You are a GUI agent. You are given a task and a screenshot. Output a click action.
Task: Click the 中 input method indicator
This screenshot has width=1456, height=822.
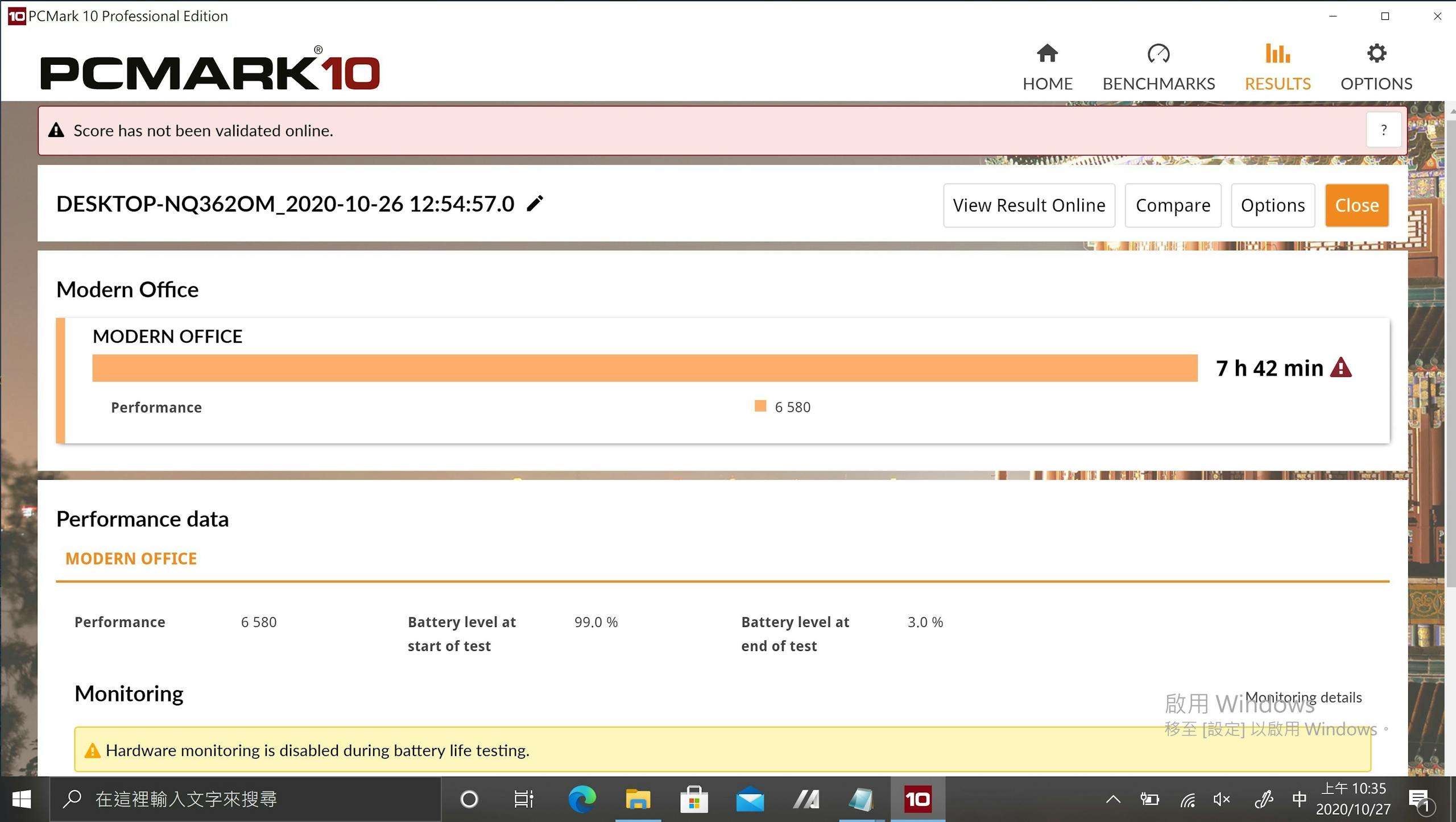[1299, 799]
